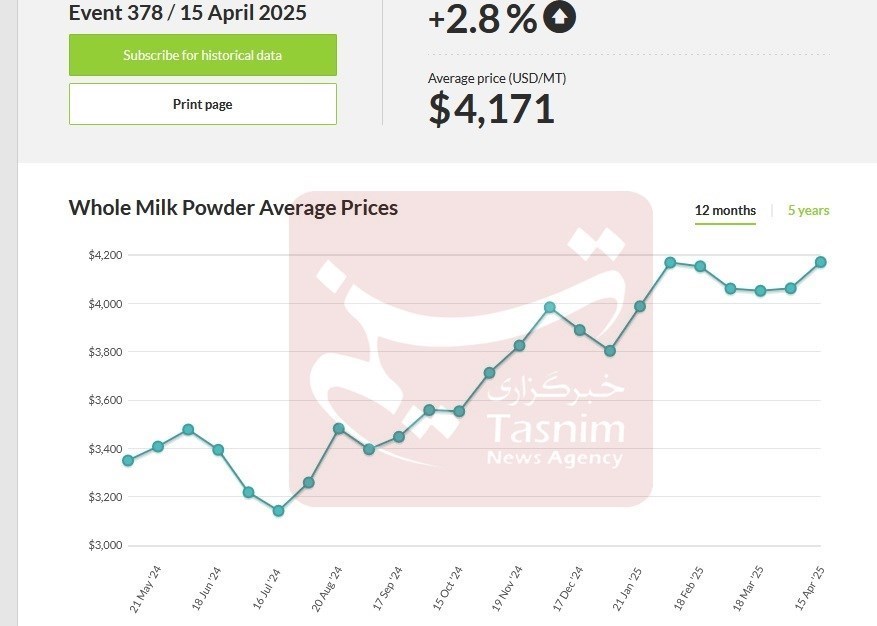Select the lowest data point on the chart

click(278, 511)
